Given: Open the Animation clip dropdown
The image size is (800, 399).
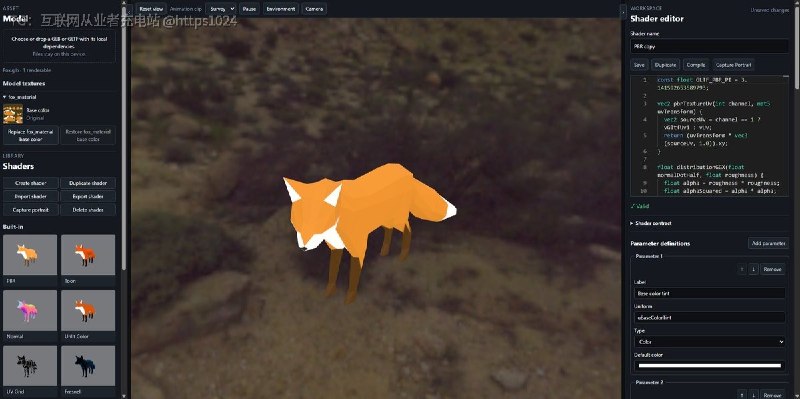Looking at the screenshot, I should pos(220,9).
